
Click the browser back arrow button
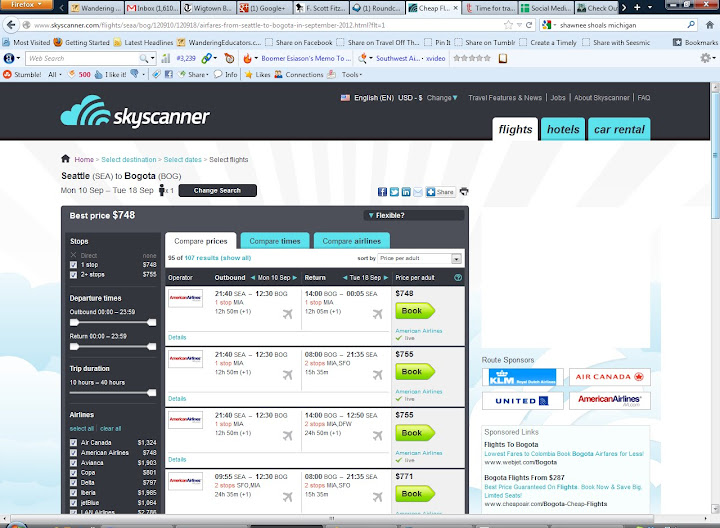pyautogui.click(x=11, y=25)
